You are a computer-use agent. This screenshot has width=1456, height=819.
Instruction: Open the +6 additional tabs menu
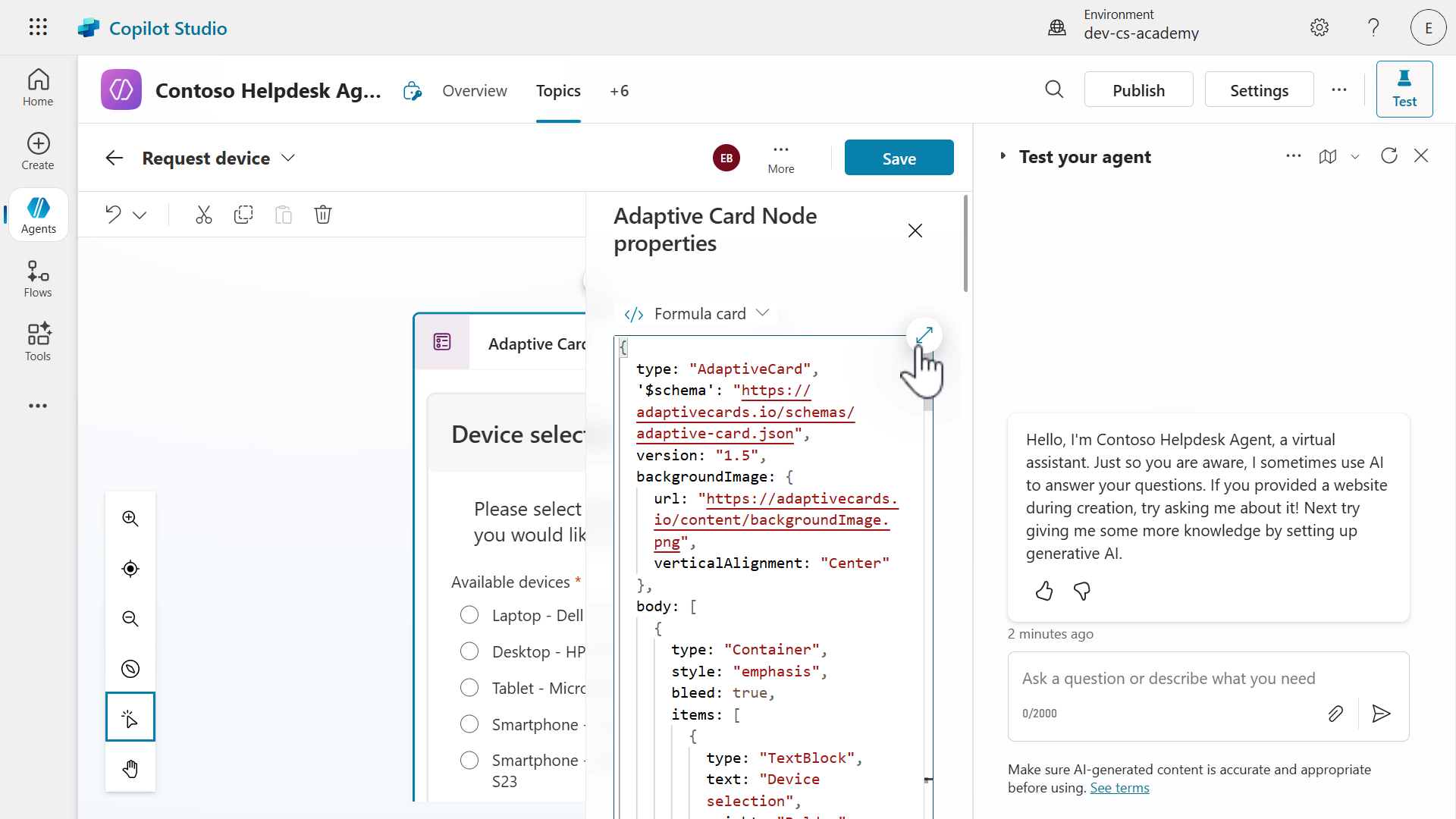[x=619, y=91]
